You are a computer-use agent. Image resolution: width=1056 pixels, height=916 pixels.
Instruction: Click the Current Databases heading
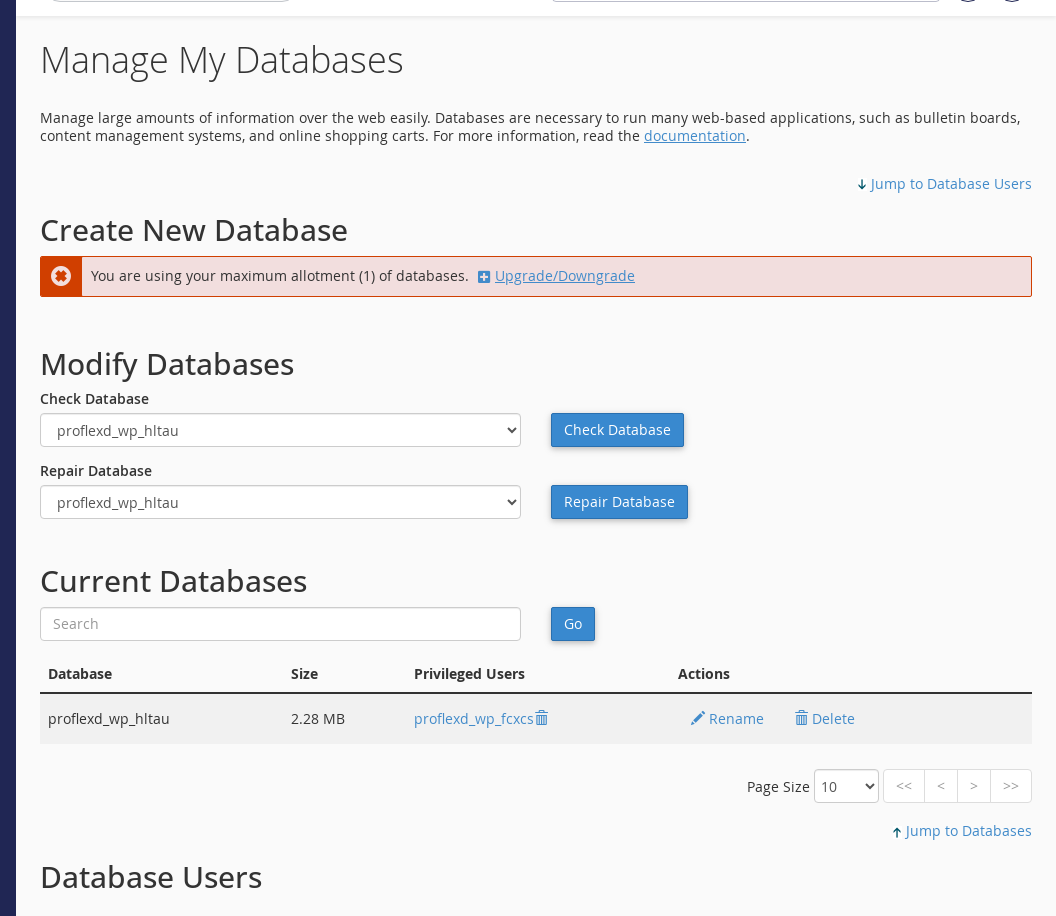pyautogui.click(x=174, y=581)
